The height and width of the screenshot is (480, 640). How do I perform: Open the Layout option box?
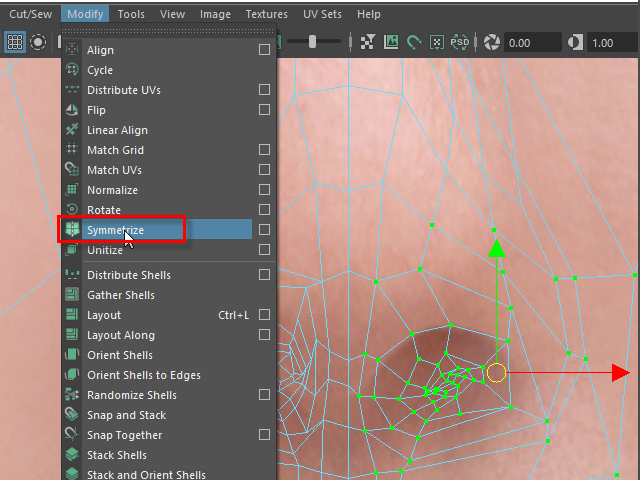pyautogui.click(x=264, y=315)
